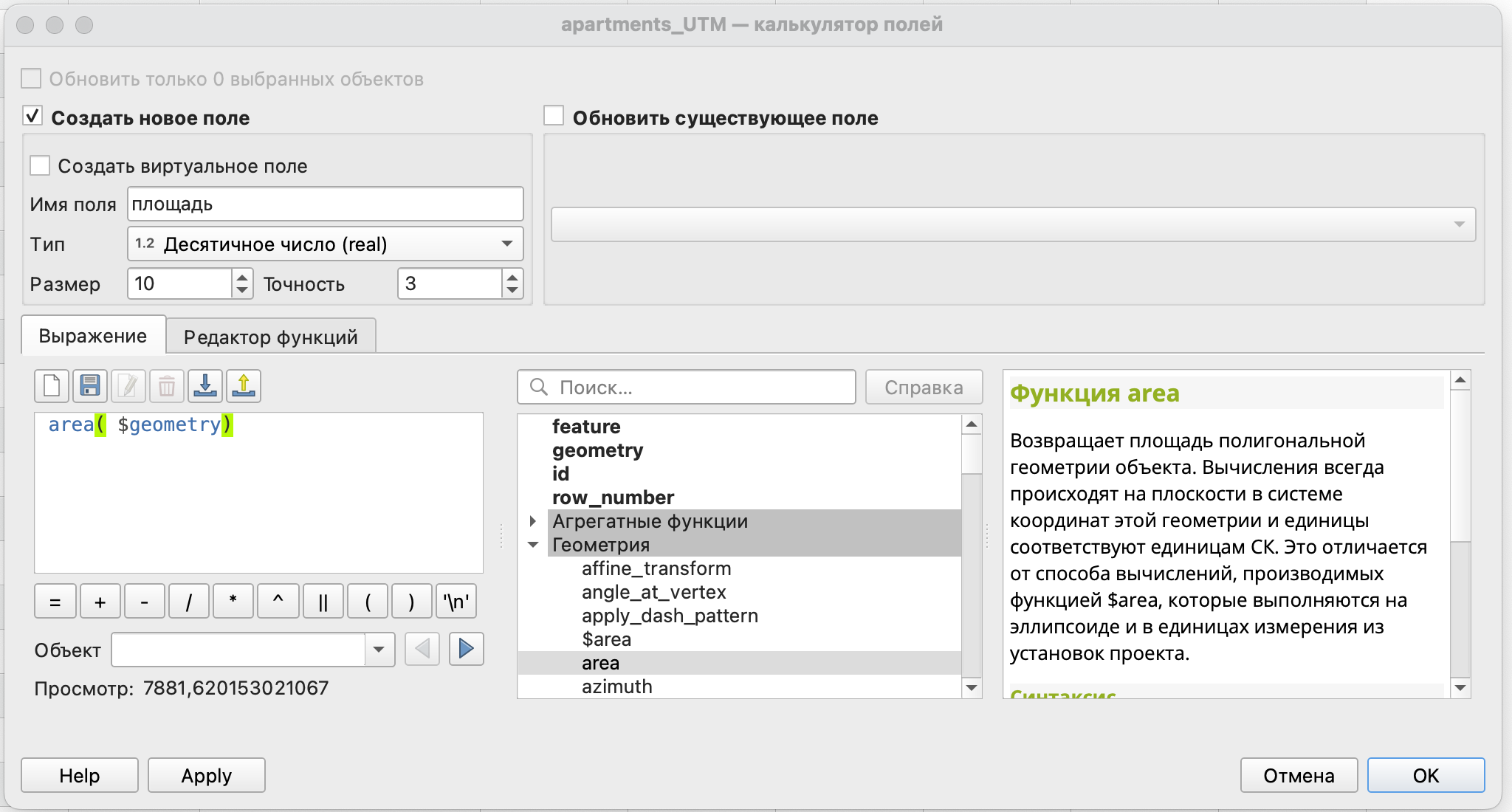1512x812 pixels.
Task: Enable 'Создать виртуальное поле' checkbox
Action: 40,165
